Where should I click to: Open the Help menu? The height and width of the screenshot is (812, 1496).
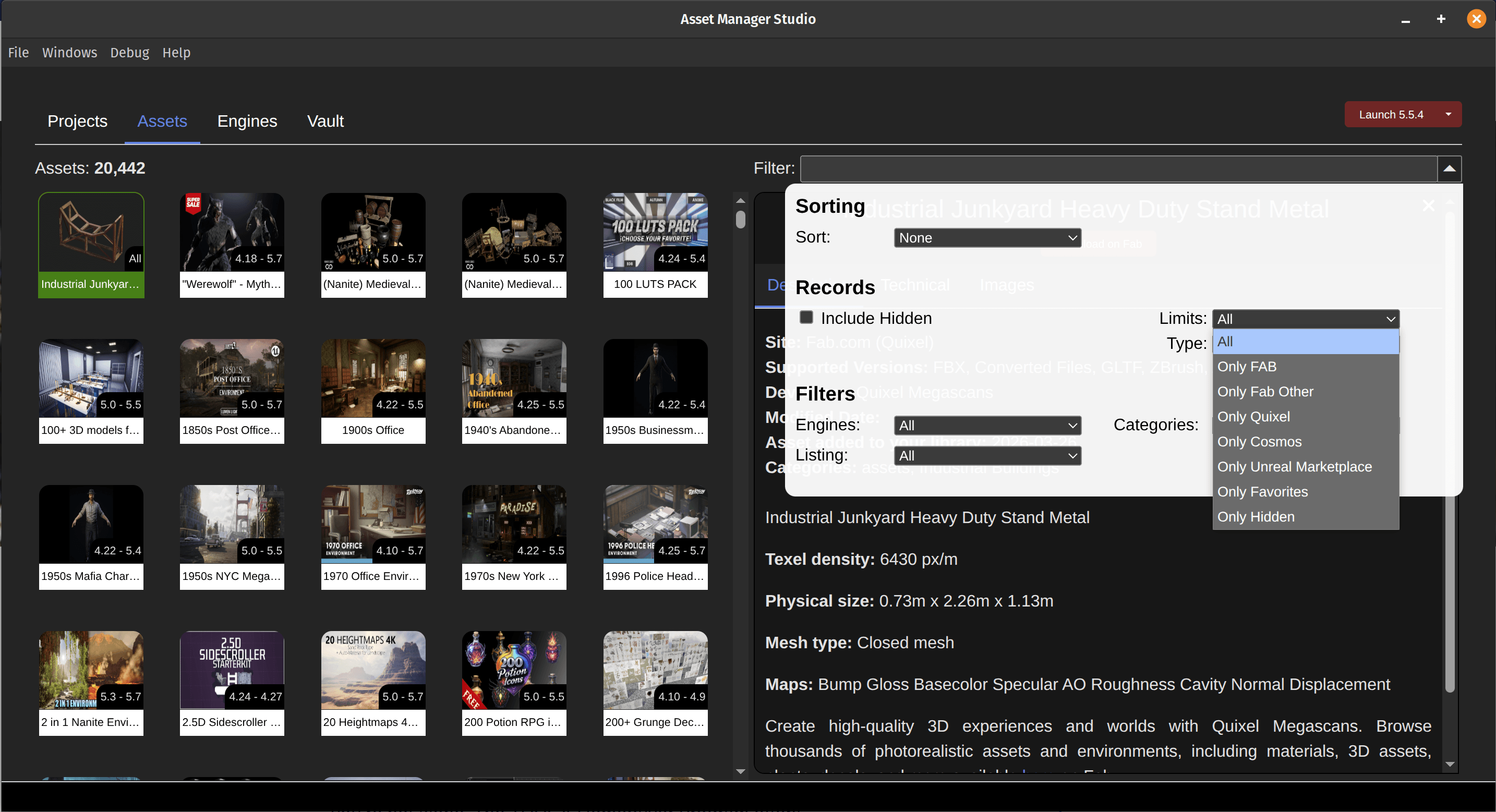pos(176,53)
